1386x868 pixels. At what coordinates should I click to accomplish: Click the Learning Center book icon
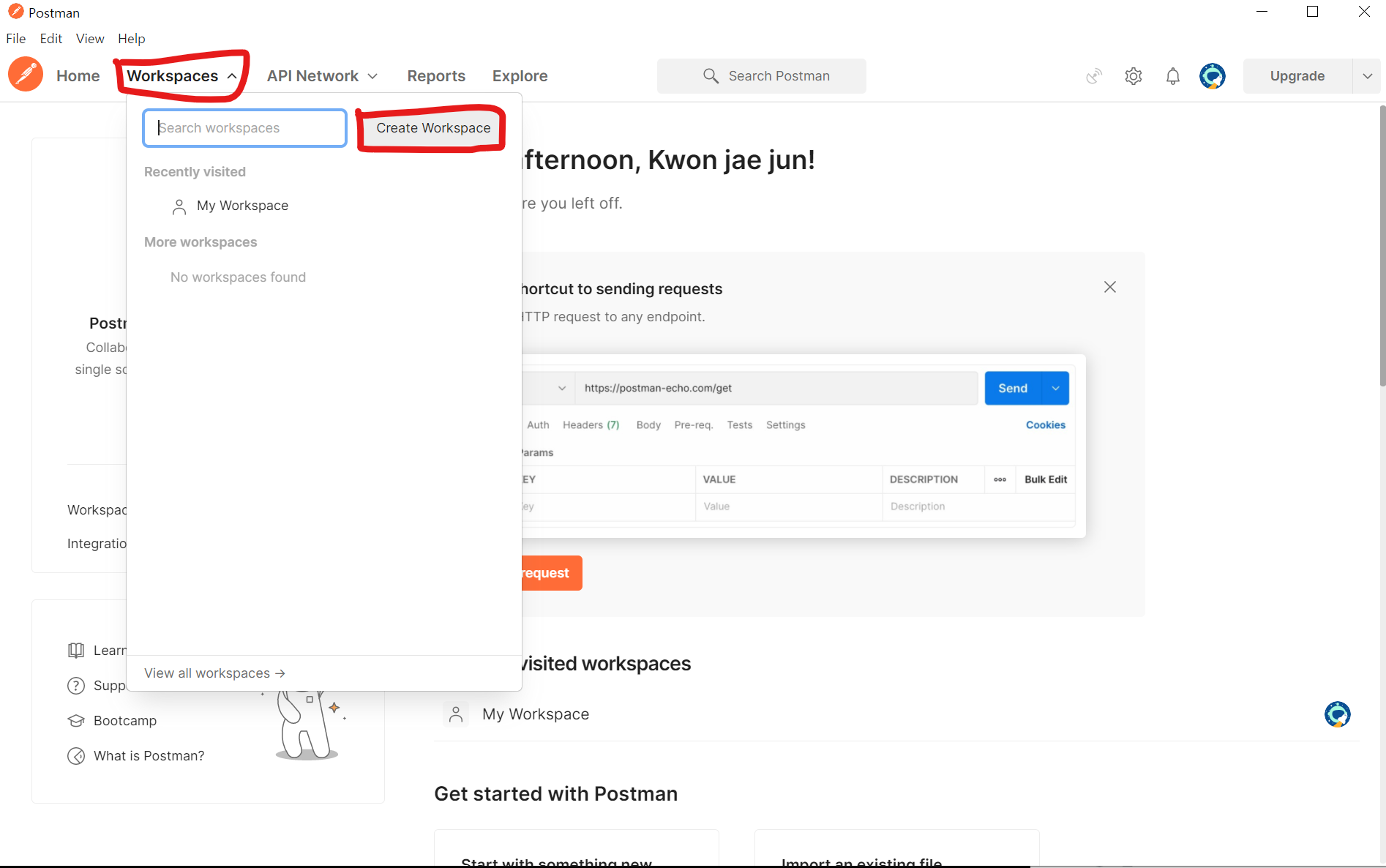point(76,651)
